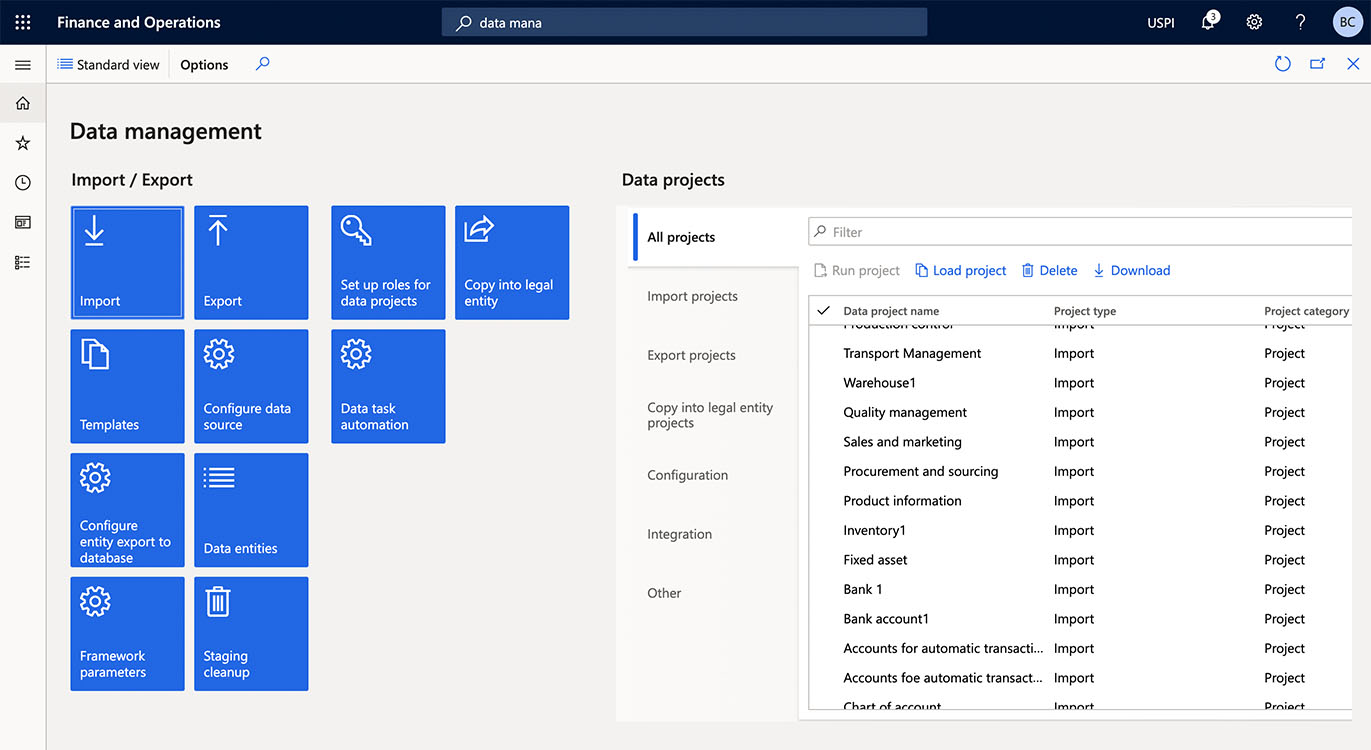Open Recent clock icon in sidebar
The width and height of the screenshot is (1371, 750).
(x=22, y=183)
